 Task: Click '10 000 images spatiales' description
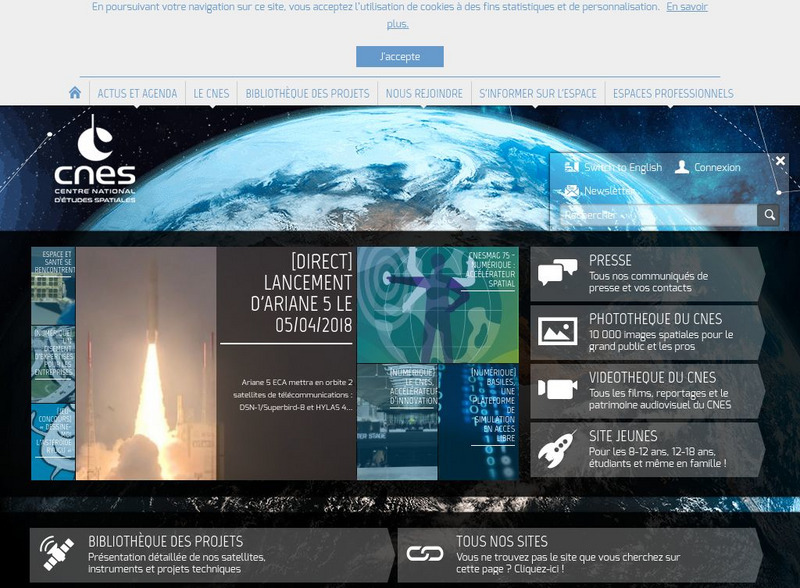661,340
